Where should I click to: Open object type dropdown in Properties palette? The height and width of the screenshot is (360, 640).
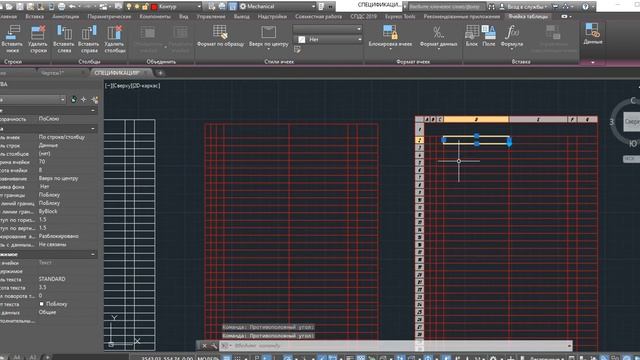32,100
